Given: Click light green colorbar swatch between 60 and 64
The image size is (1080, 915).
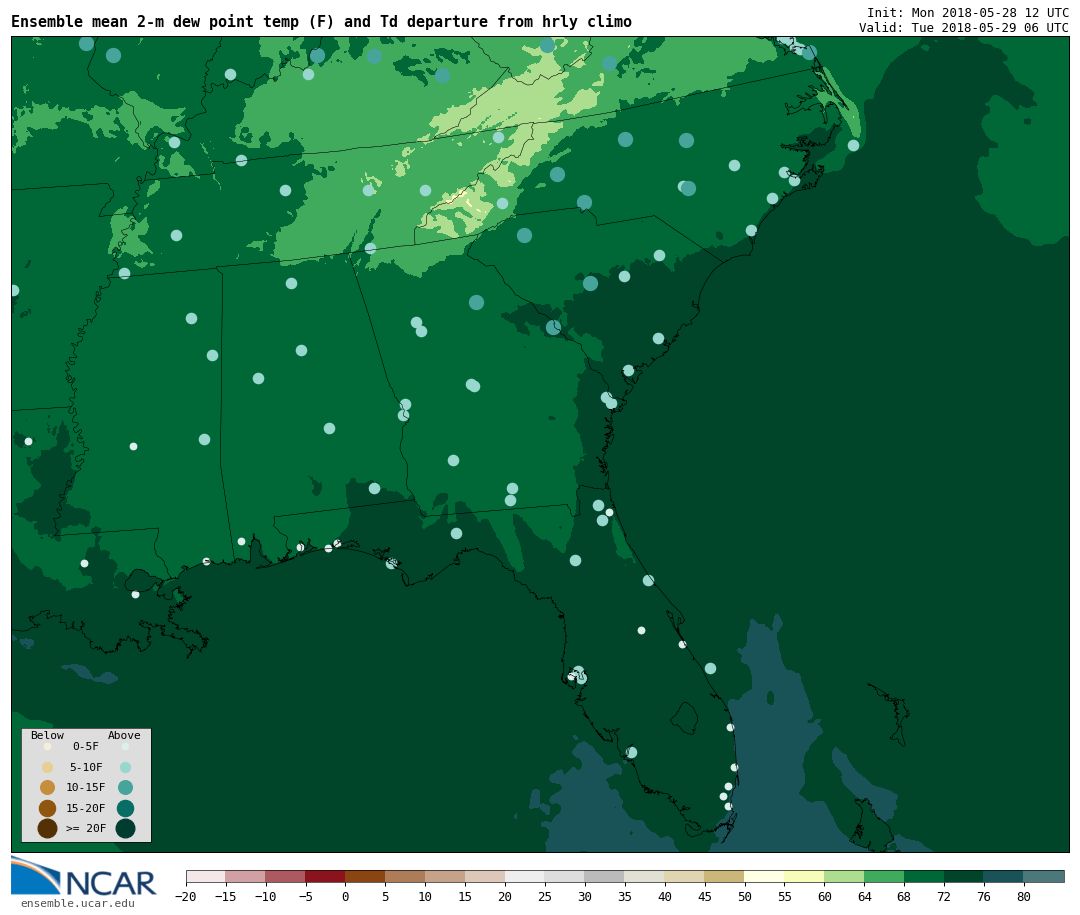Looking at the screenshot, I should coord(845,876).
